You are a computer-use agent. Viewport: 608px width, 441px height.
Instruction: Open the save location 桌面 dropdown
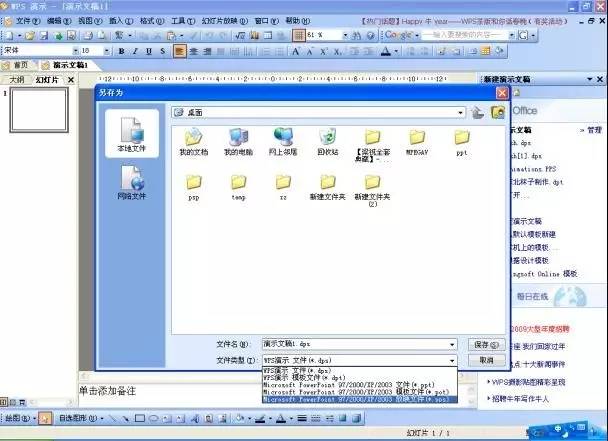[x=460, y=112]
